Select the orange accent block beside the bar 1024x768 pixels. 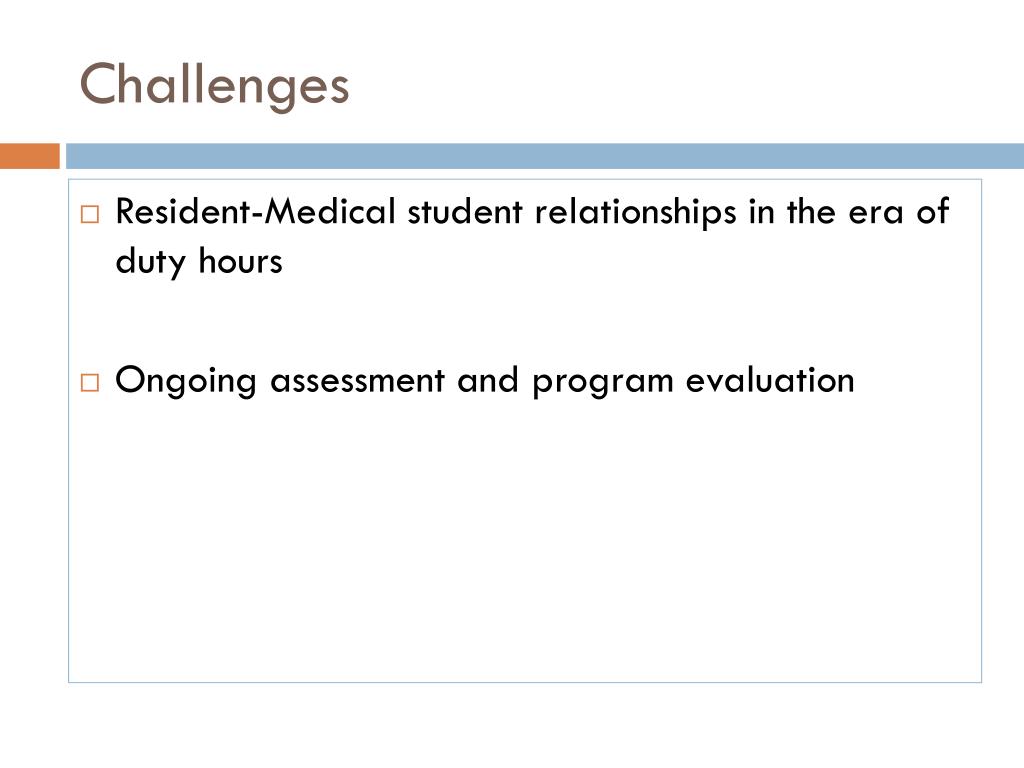[x=29, y=156]
